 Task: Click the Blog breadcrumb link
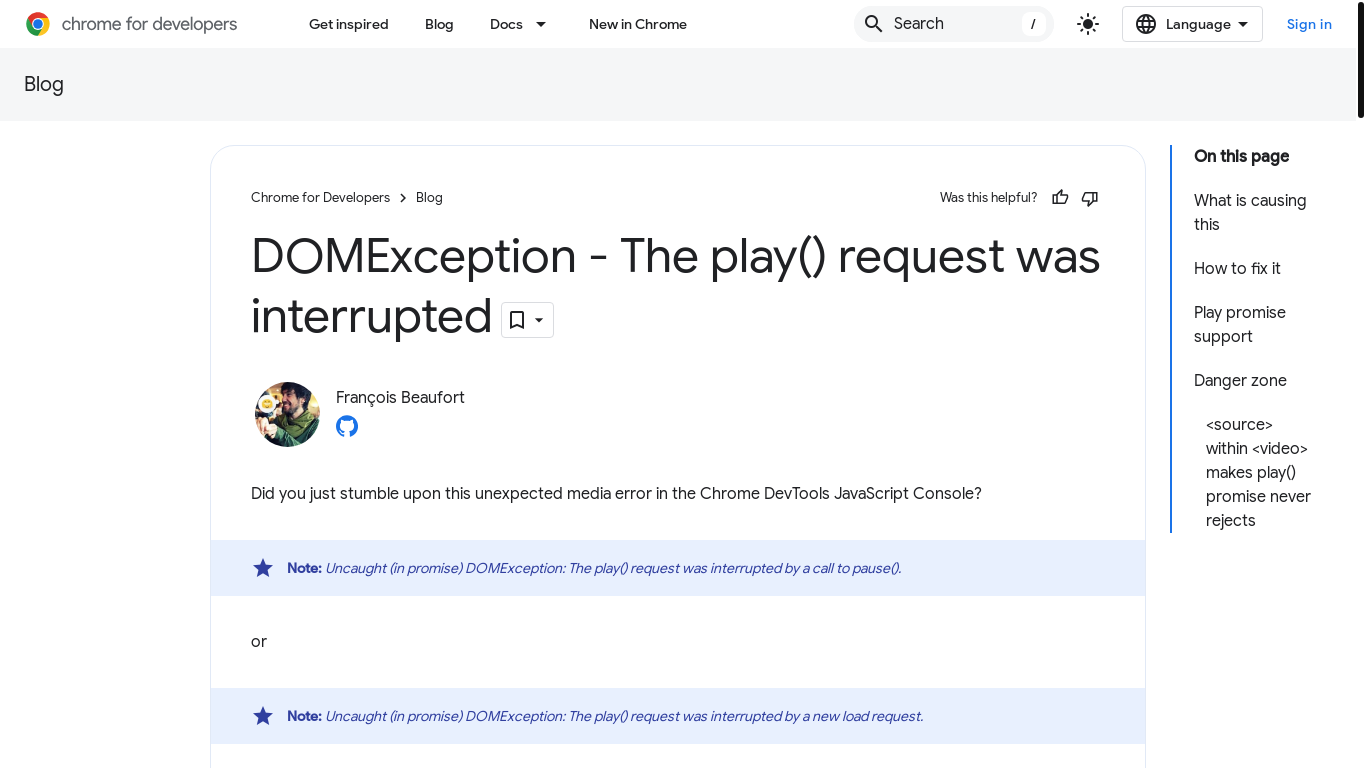pyautogui.click(x=429, y=198)
